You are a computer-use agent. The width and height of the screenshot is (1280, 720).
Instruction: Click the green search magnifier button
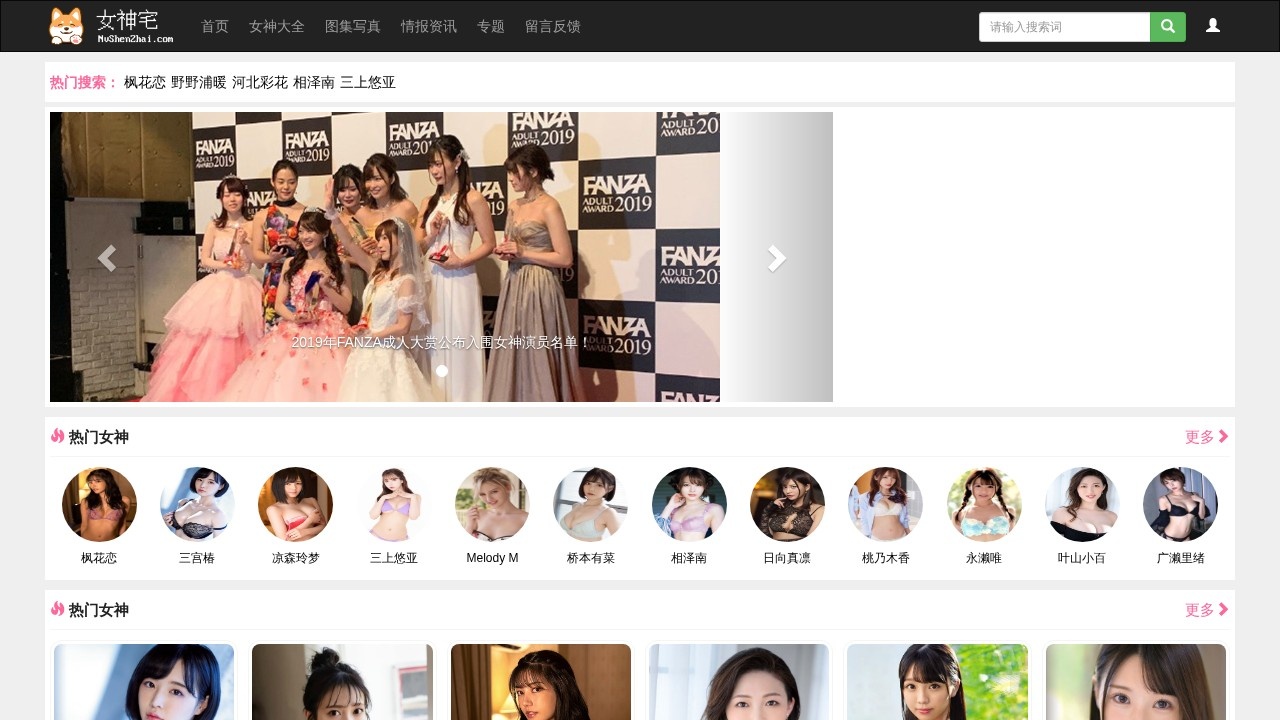point(1167,27)
